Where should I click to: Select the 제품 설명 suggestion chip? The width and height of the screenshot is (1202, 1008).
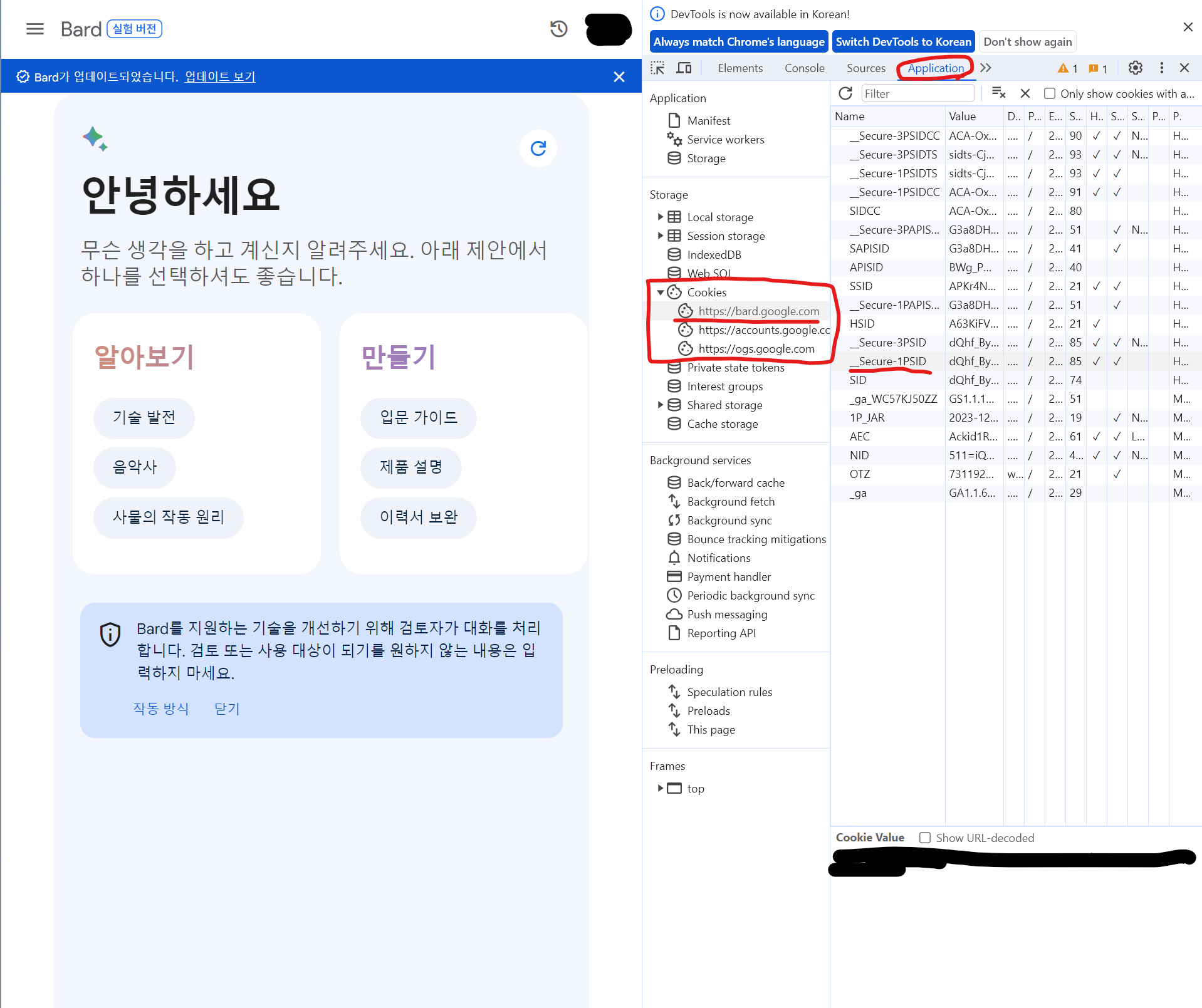click(x=411, y=467)
